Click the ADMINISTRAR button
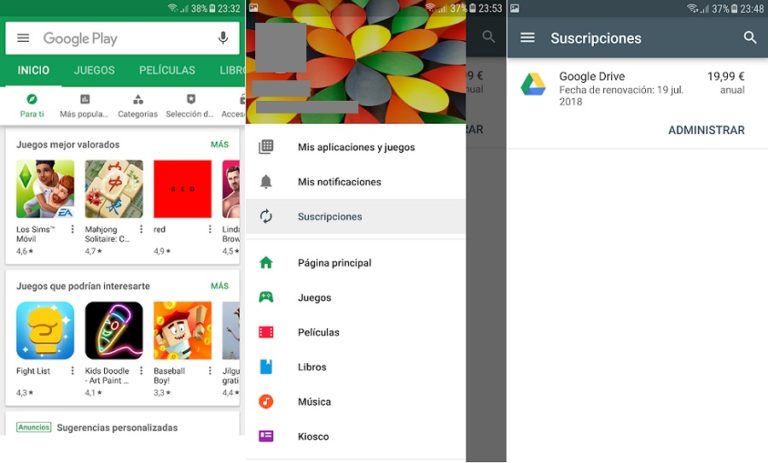768x463 pixels. [x=706, y=130]
